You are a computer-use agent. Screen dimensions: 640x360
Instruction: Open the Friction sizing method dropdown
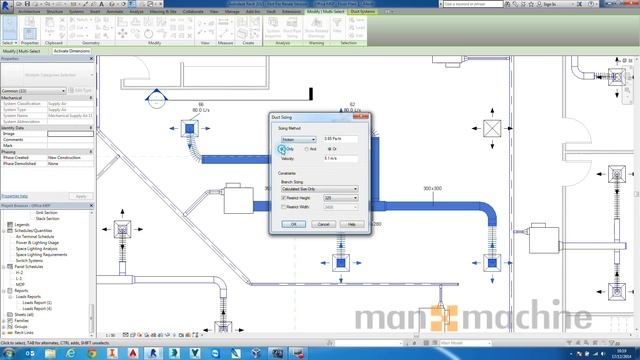click(298, 140)
